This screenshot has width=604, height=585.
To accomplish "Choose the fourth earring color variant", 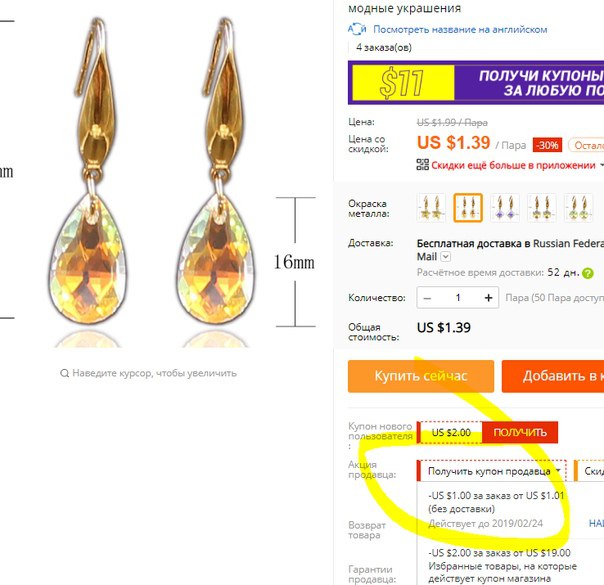I will point(541,208).
